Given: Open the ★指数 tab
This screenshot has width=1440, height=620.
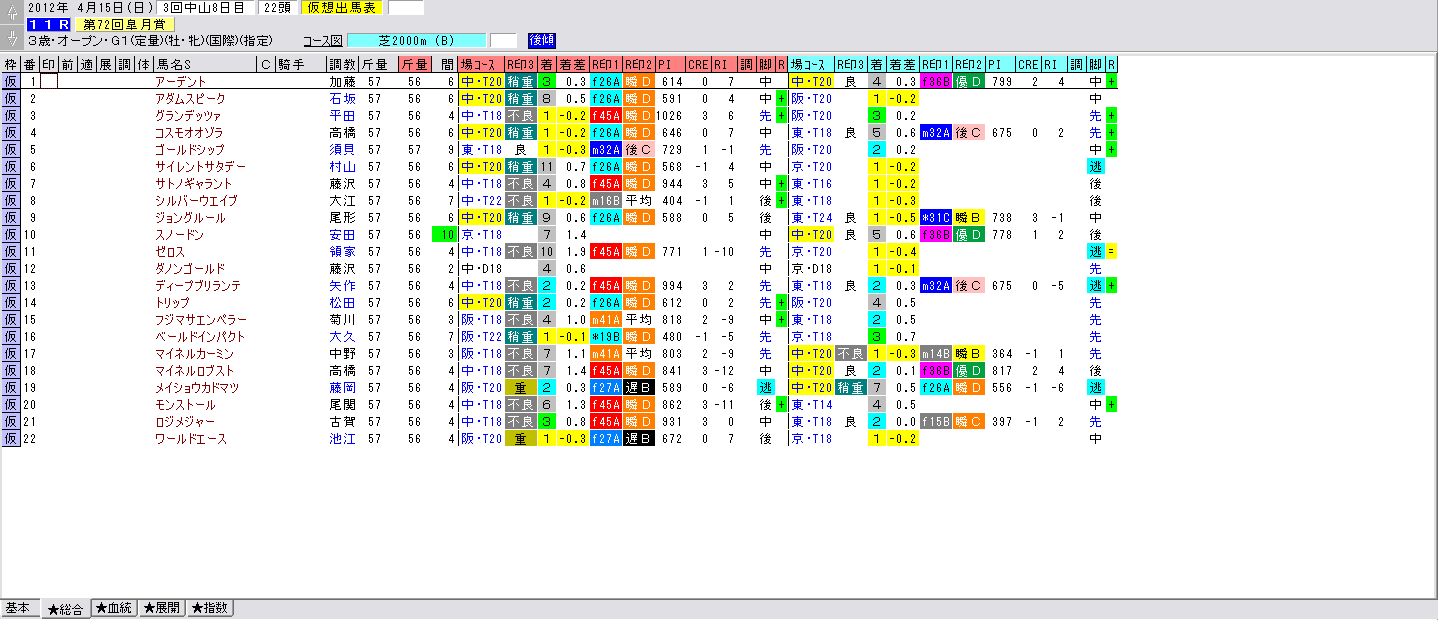Looking at the screenshot, I should 210,608.
